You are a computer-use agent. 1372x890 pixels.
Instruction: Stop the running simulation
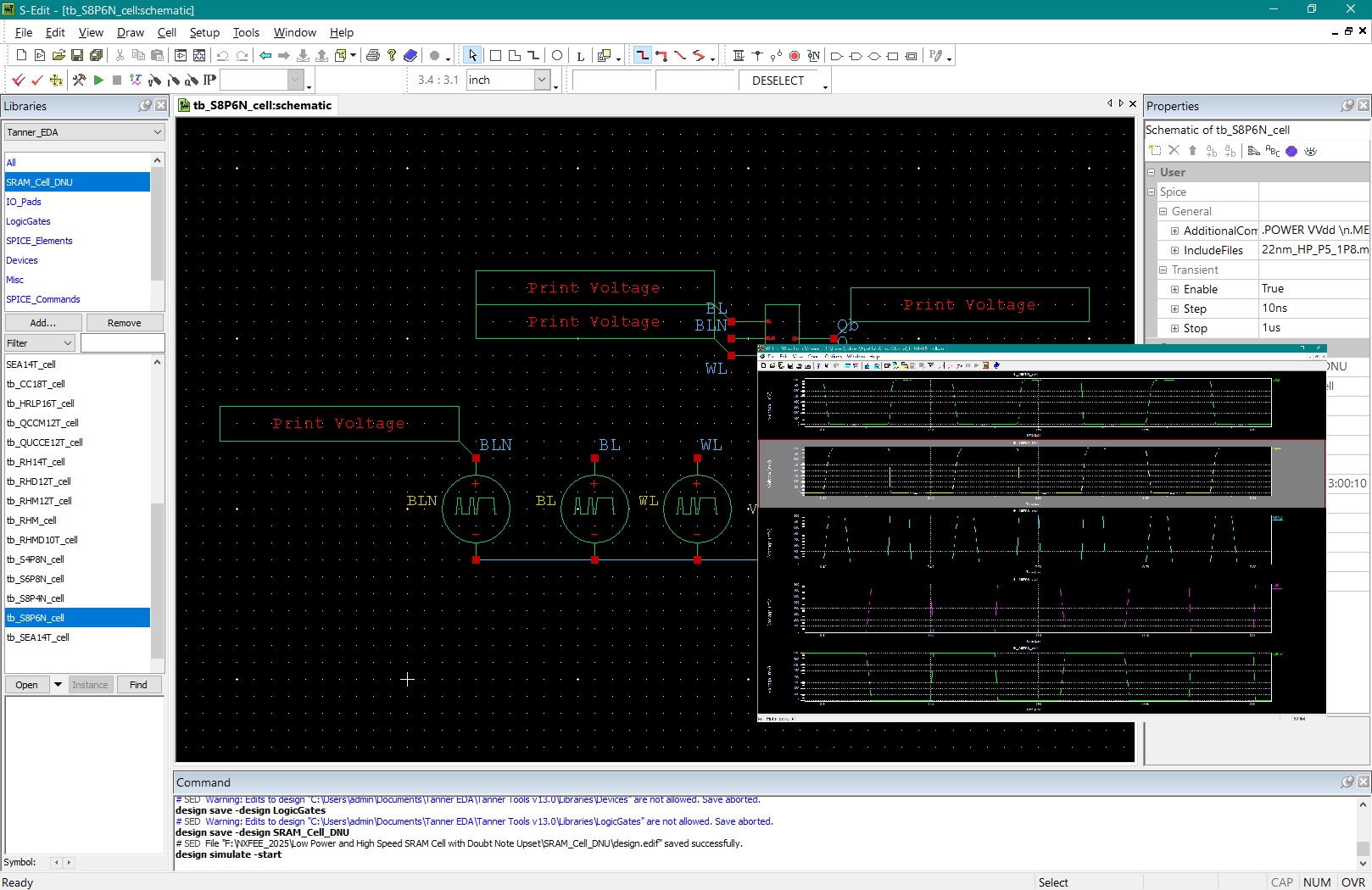pos(117,81)
